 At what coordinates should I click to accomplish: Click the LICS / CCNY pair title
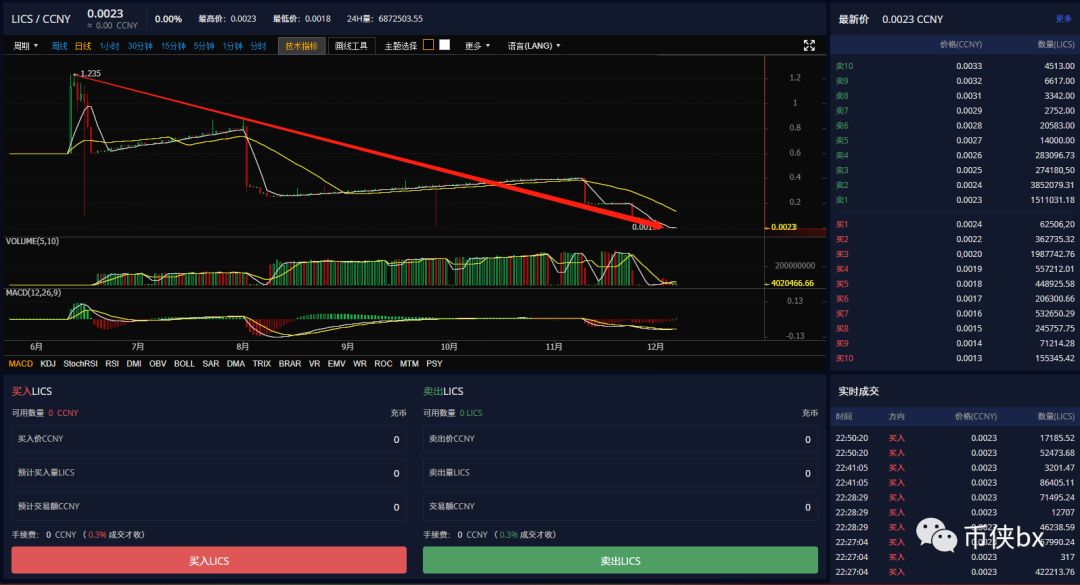(x=41, y=19)
